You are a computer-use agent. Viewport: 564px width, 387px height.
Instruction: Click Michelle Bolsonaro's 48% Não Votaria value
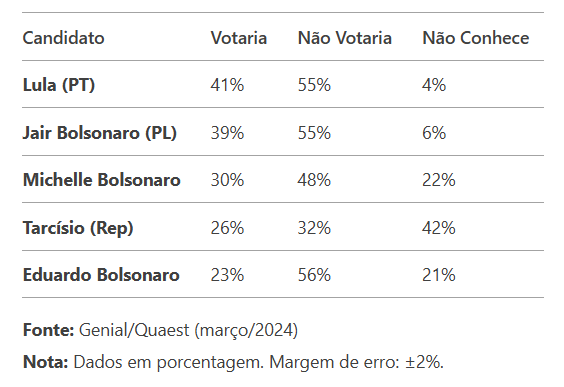click(x=314, y=179)
